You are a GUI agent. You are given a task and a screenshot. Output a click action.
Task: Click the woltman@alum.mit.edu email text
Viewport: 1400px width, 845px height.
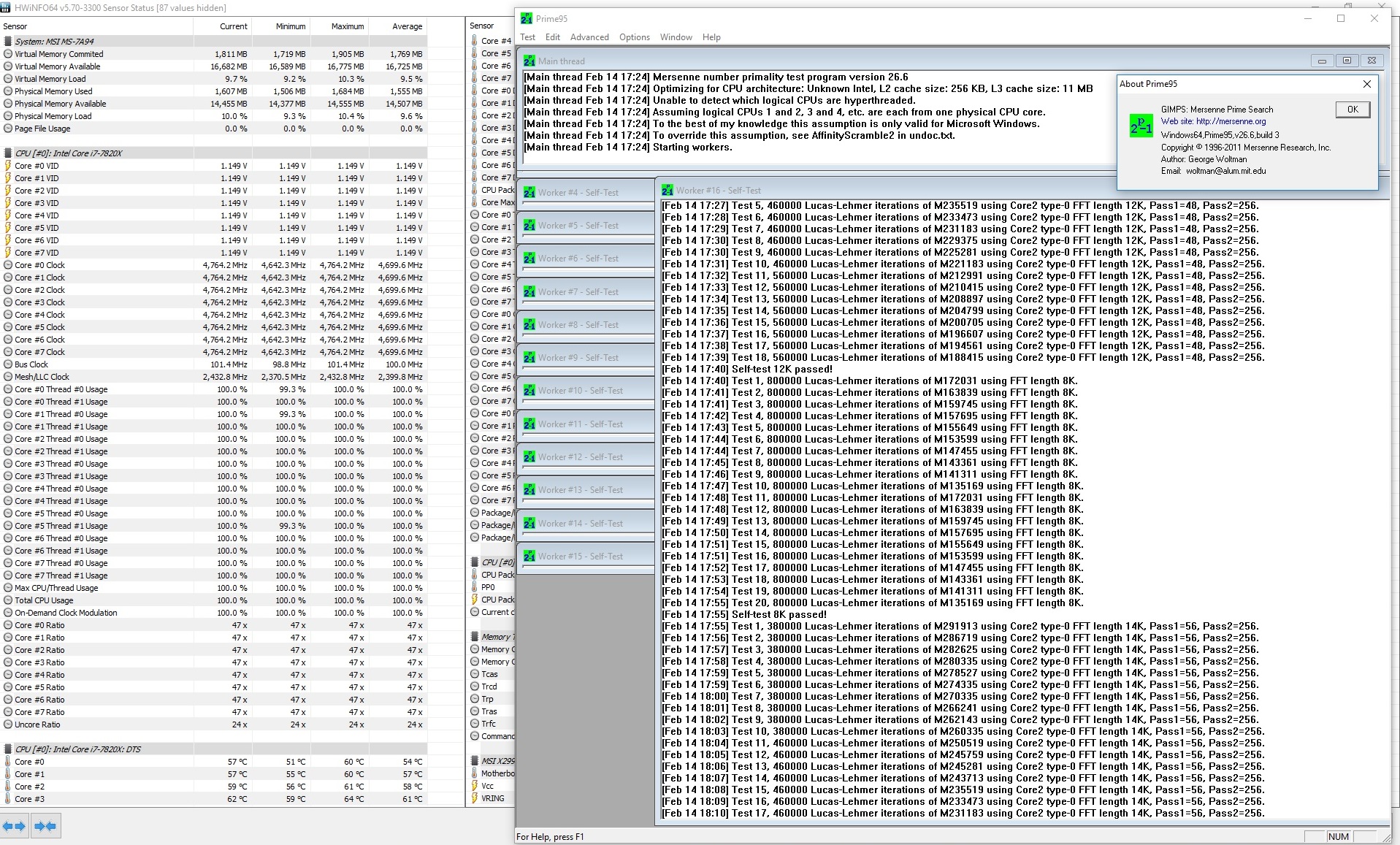pyautogui.click(x=1226, y=171)
